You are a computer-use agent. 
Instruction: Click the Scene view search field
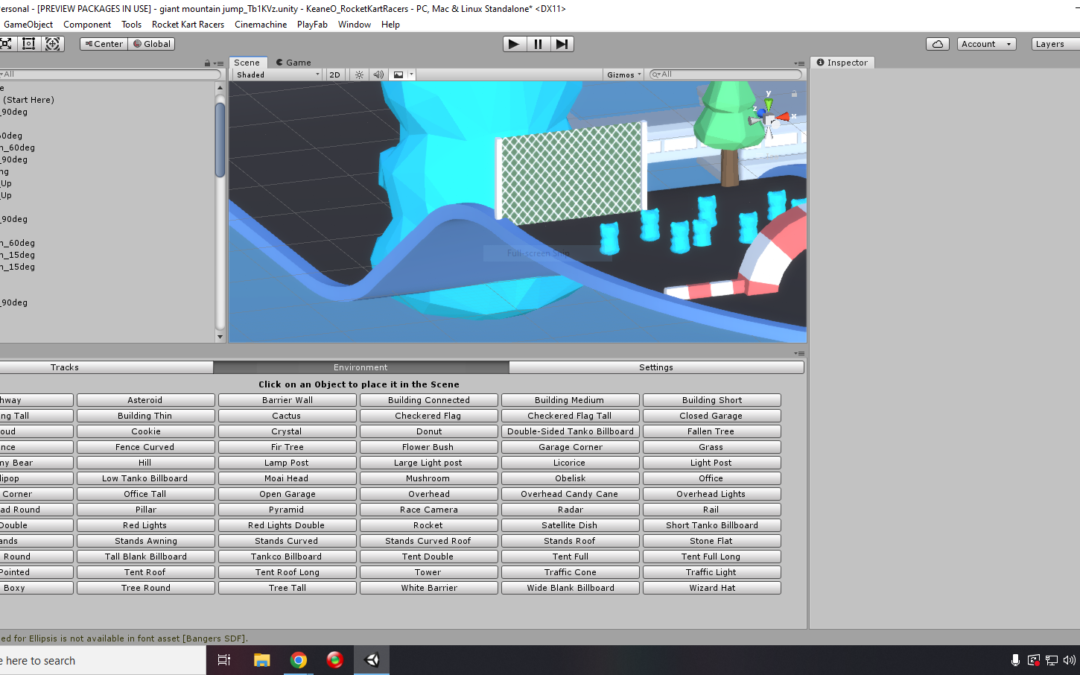(x=726, y=74)
